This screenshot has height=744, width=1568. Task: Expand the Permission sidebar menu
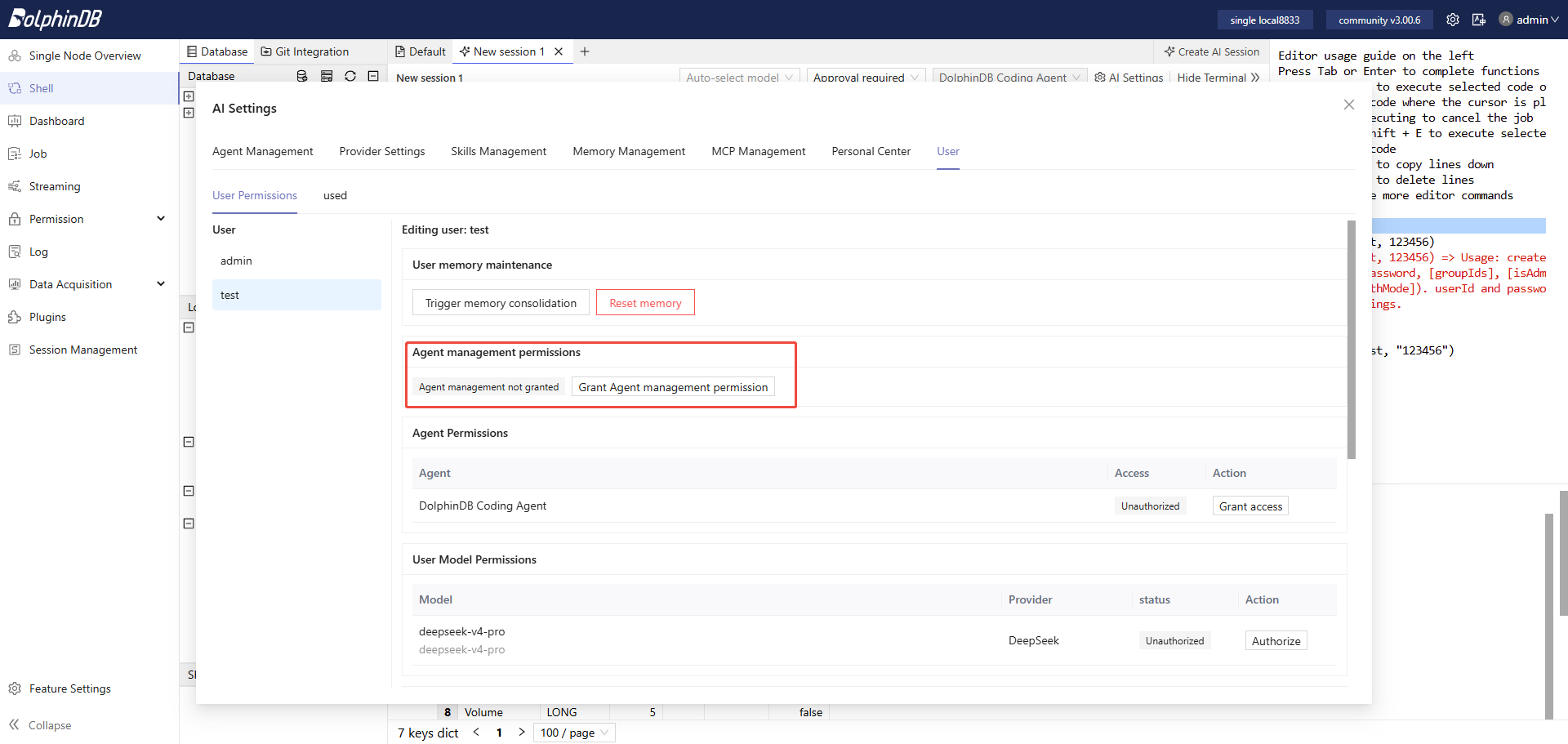tap(90, 219)
